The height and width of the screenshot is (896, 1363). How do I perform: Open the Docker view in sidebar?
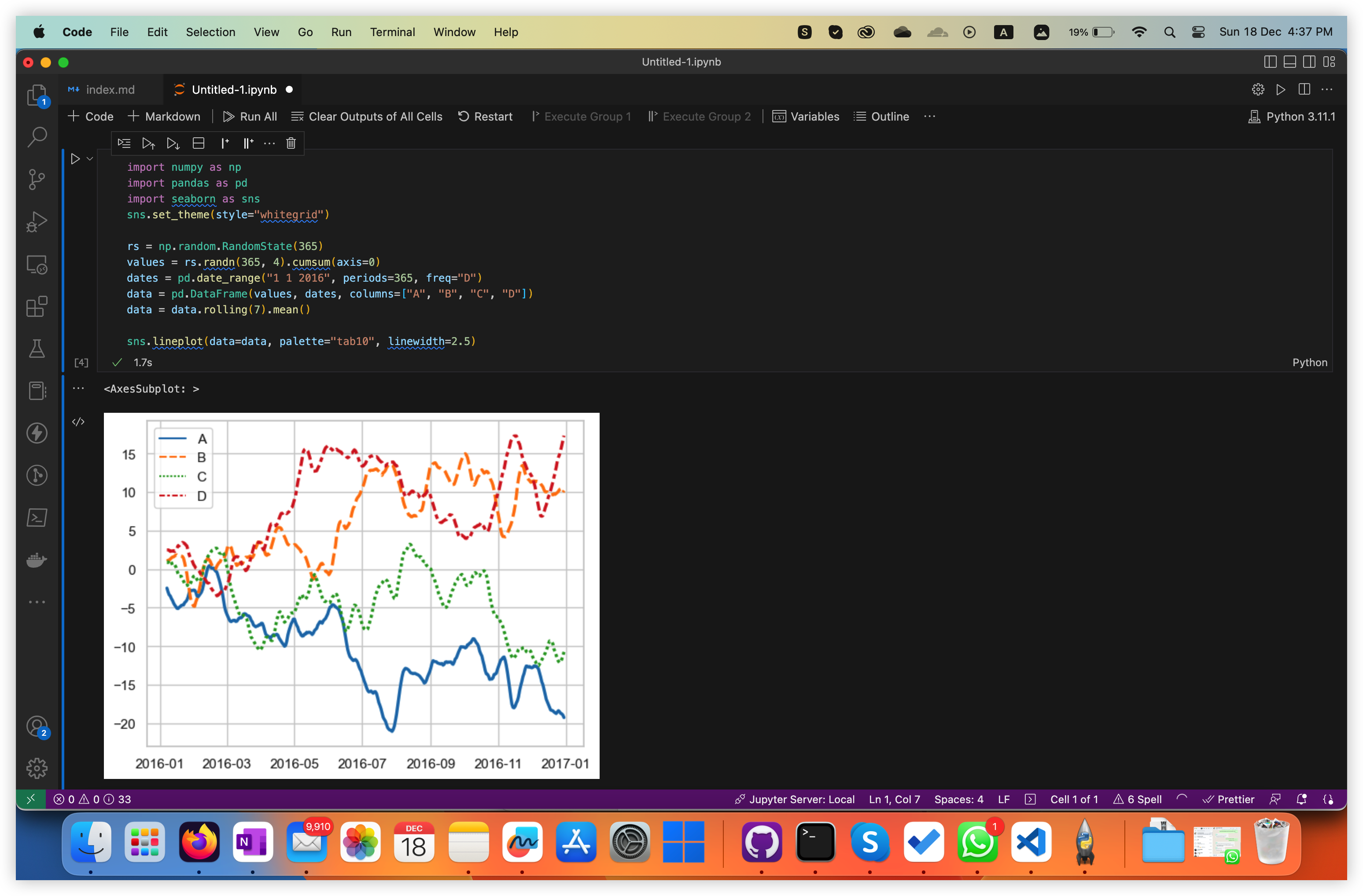click(x=37, y=560)
